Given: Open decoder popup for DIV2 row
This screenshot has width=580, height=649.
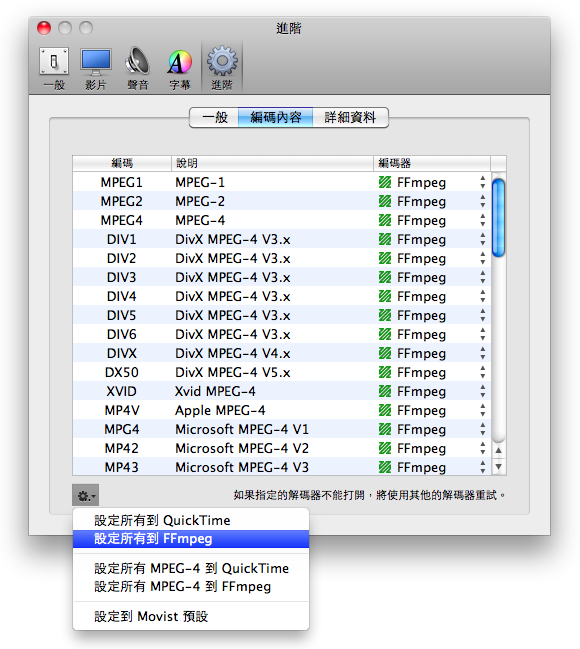Looking at the screenshot, I should (483, 258).
